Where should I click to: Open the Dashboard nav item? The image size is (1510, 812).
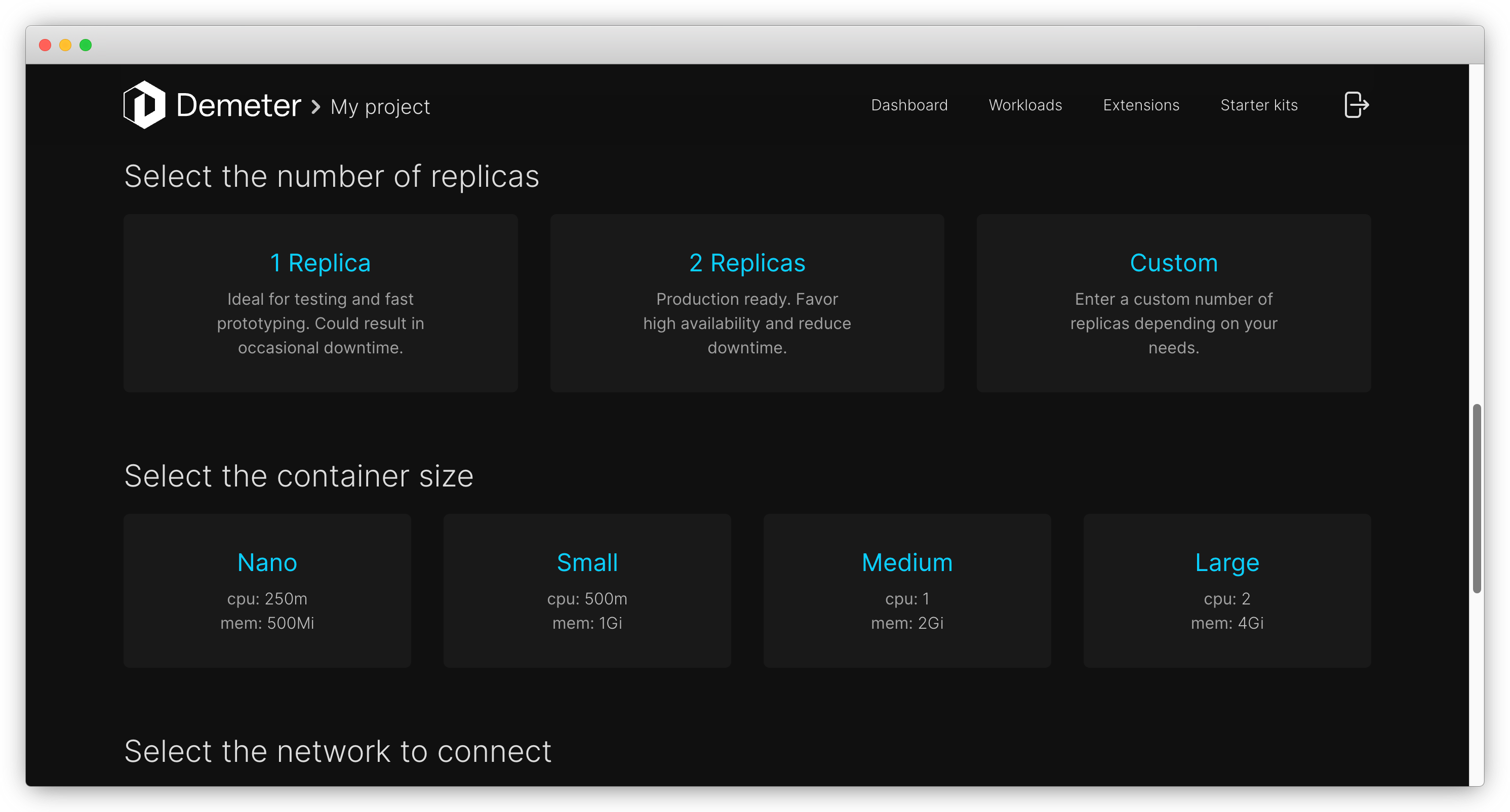coord(909,105)
